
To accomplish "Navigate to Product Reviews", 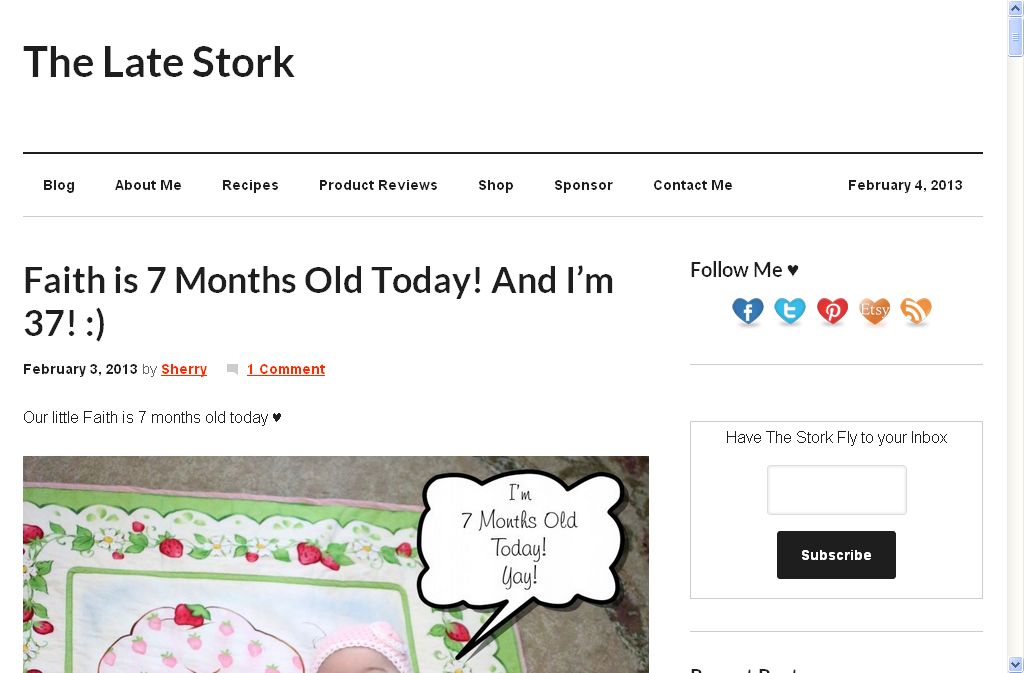I will click(x=378, y=185).
